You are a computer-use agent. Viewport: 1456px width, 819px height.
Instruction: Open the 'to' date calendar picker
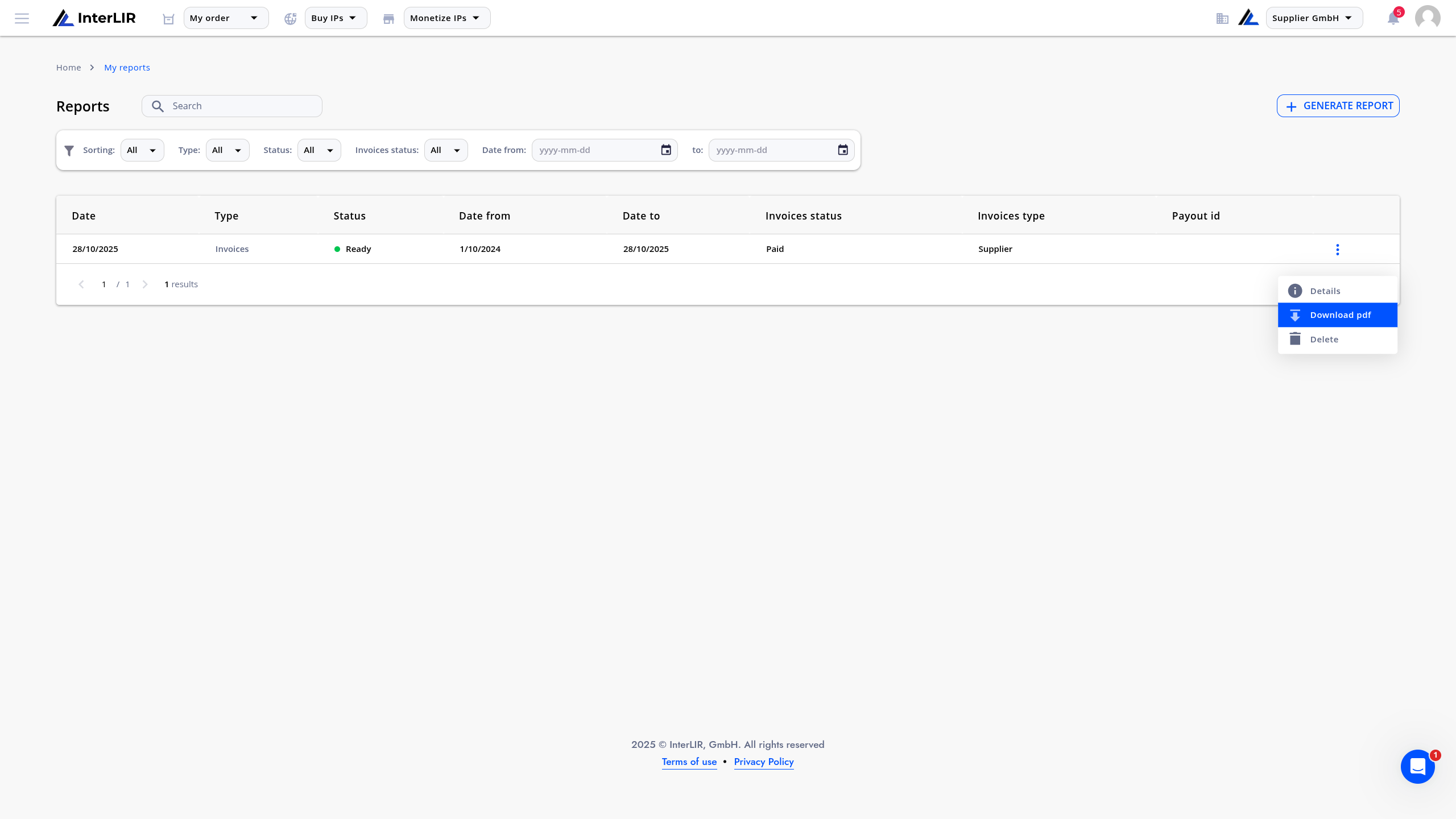pos(843,150)
